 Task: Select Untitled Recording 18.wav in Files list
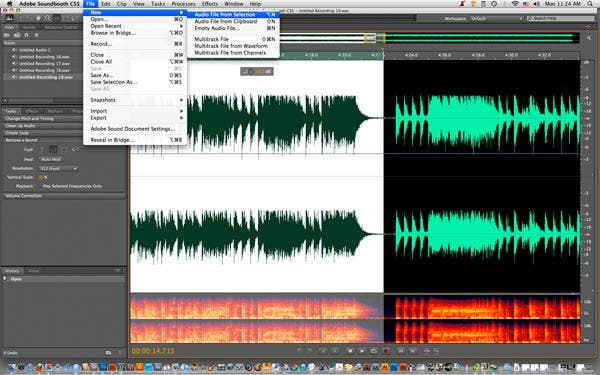(44, 70)
